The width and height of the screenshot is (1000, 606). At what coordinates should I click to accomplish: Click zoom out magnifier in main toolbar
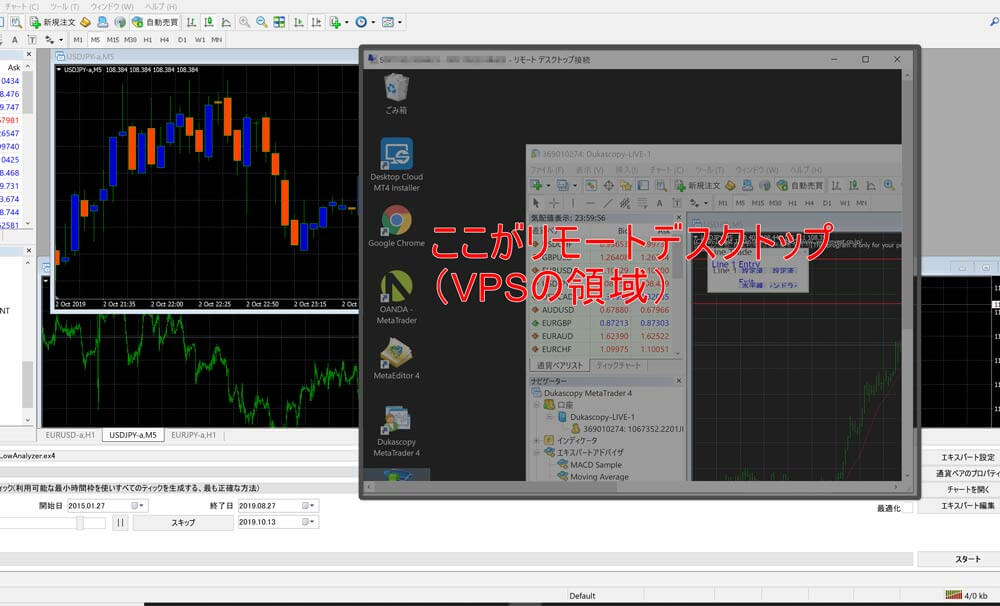point(261,22)
